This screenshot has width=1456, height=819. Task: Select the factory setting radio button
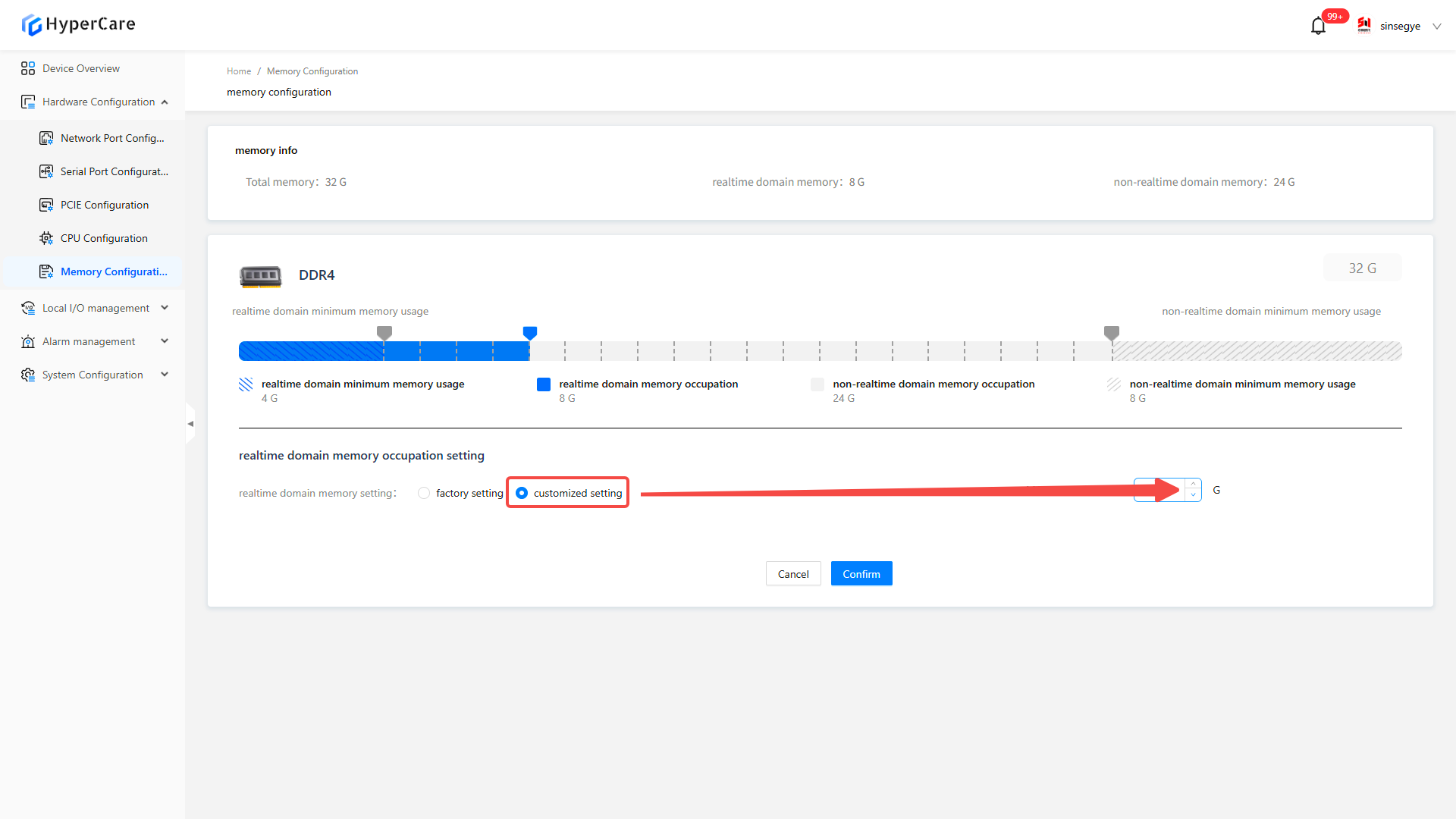tap(424, 493)
